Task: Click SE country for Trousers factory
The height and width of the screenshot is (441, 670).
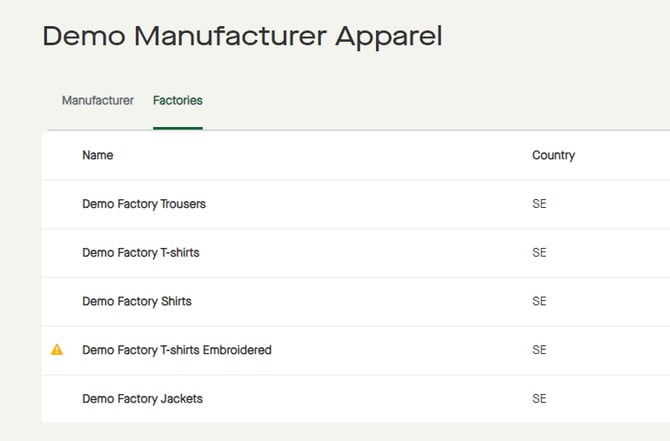Action: point(540,204)
